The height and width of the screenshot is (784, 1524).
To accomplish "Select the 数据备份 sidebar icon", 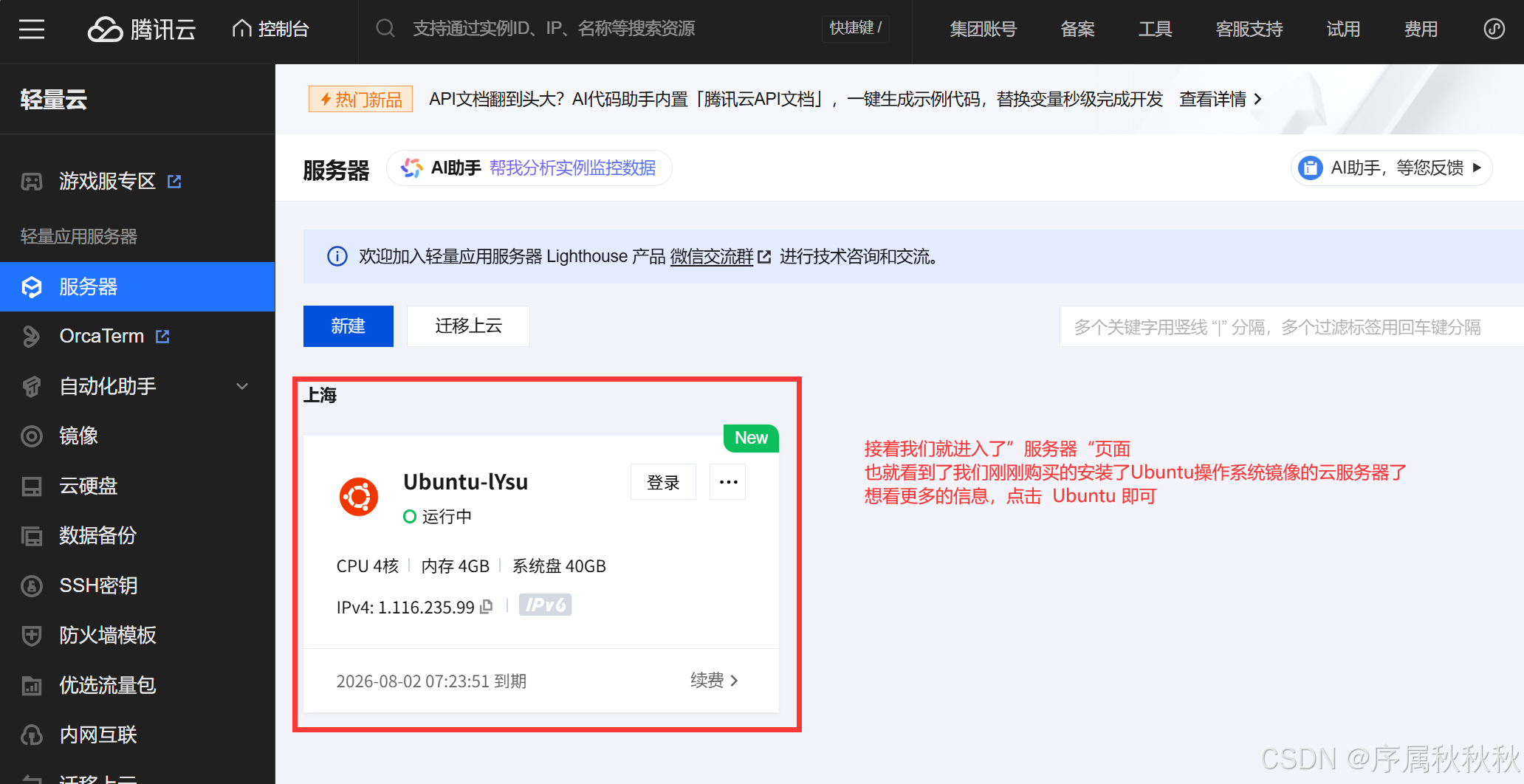I will (x=32, y=536).
